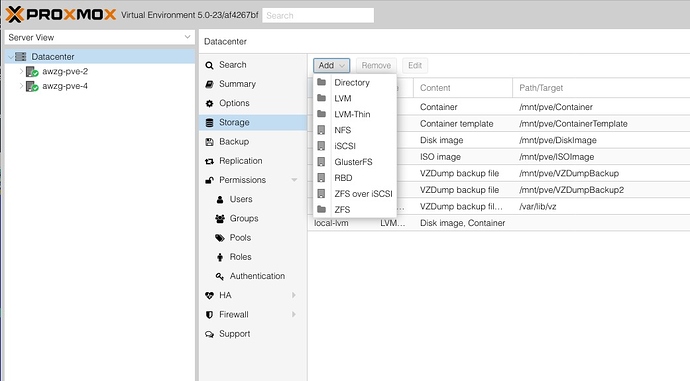
Task: Click the /mnt/pve/DiskImage path cell
Action: 558,140
